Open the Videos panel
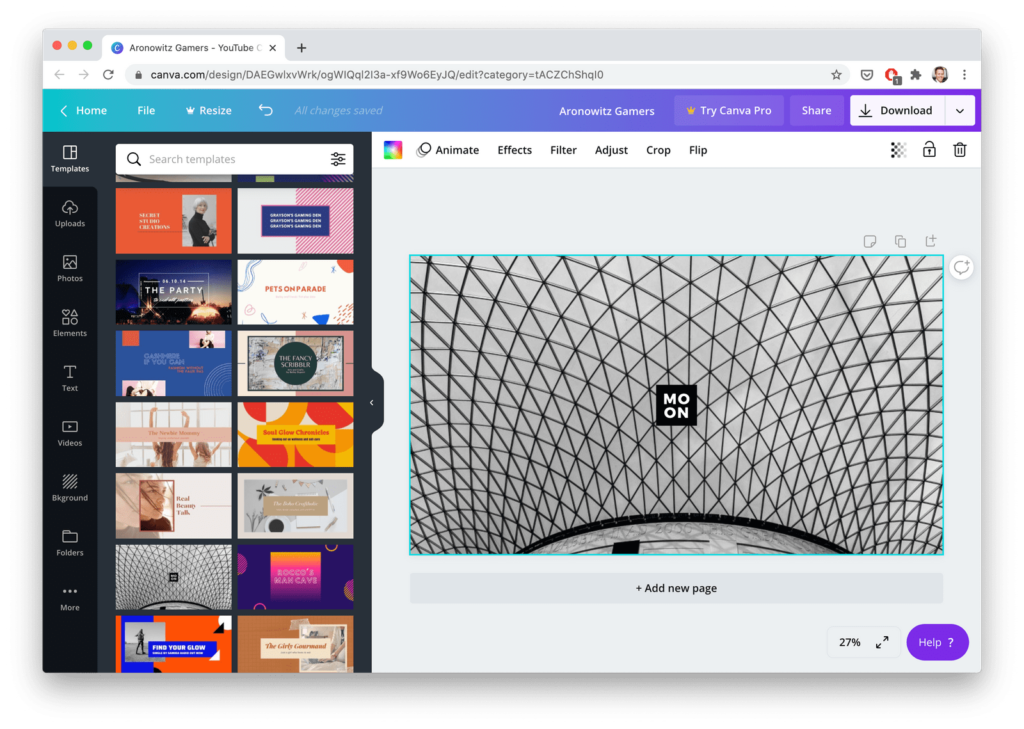The image size is (1024, 729). click(x=70, y=433)
